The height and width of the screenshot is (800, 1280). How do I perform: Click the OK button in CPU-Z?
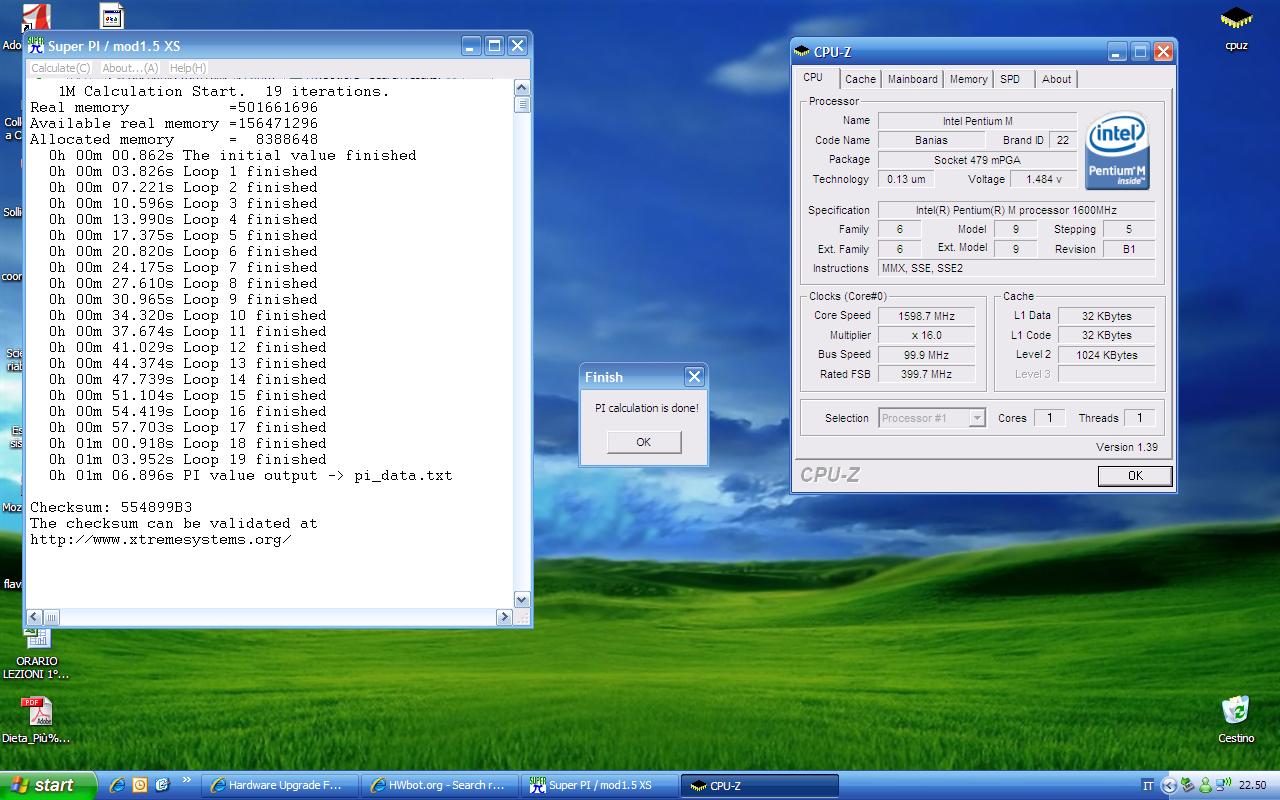1135,476
